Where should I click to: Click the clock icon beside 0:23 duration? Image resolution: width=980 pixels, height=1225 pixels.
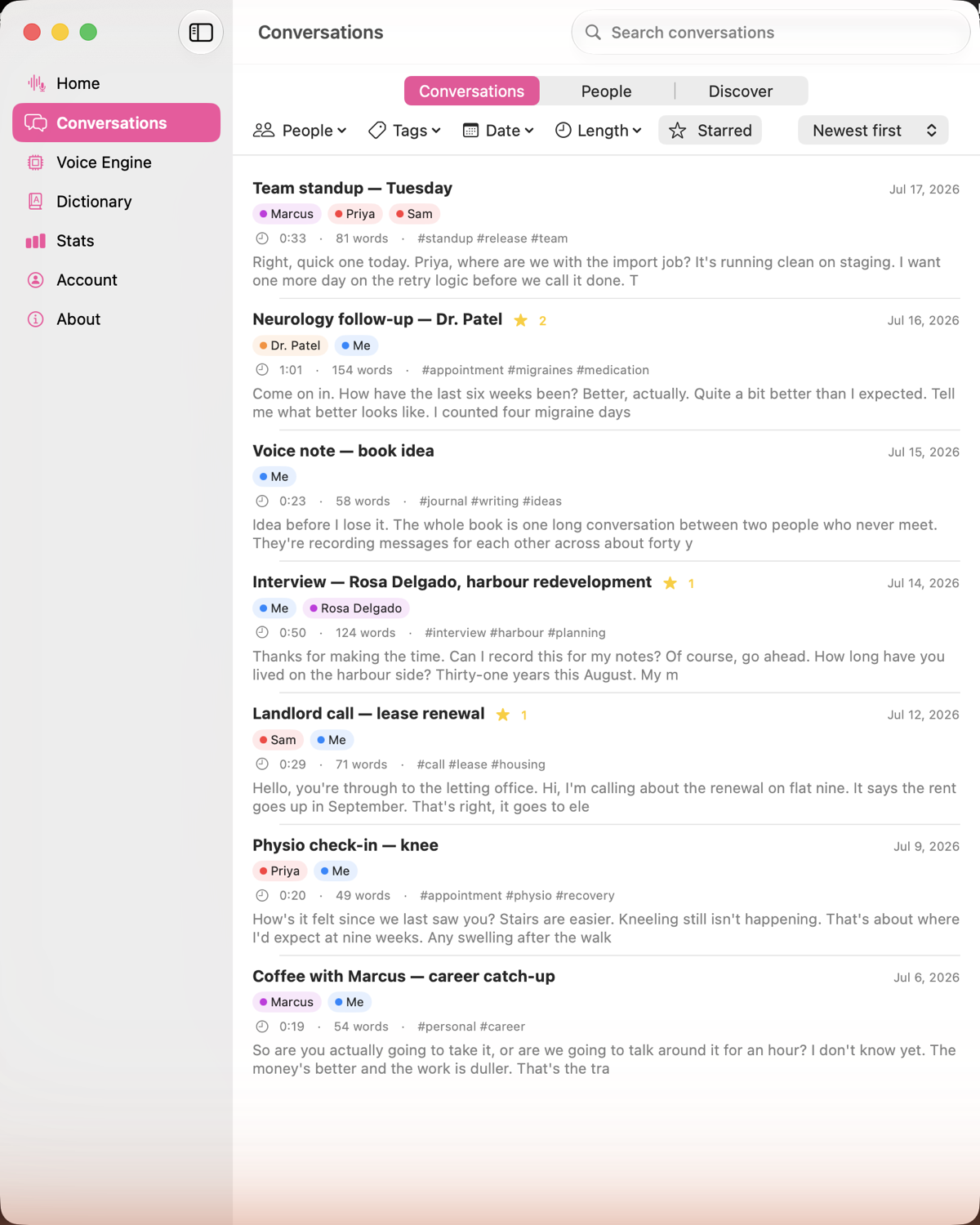coord(262,501)
